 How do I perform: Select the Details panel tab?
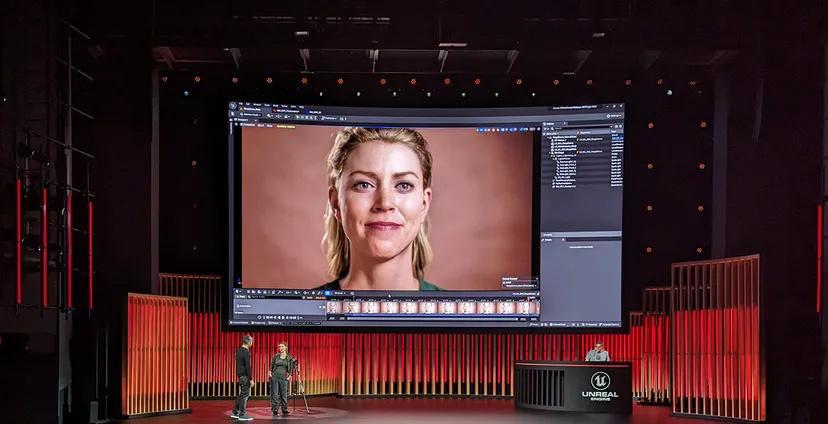click(x=548, y=240)
